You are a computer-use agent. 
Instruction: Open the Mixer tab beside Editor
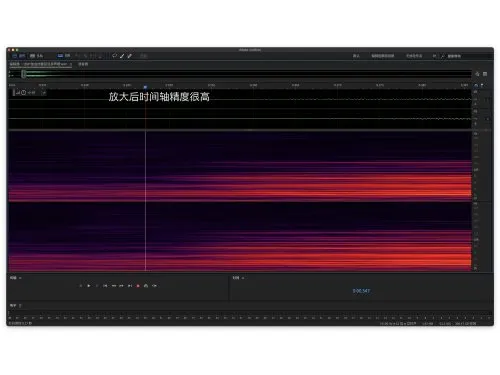click(x=83, y=64)
